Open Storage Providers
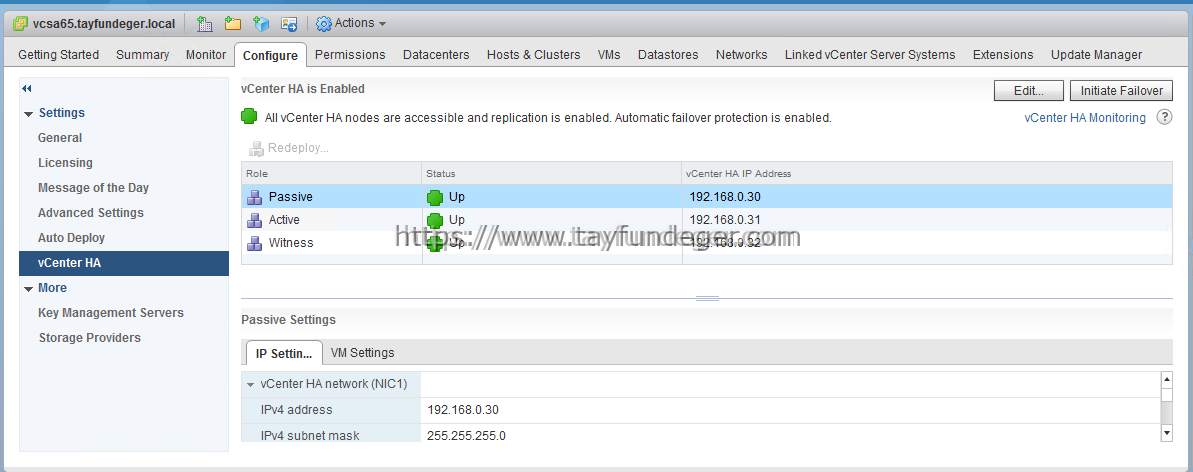The height and width of the screenshot is (472, 1193). [x=90, y=338]
